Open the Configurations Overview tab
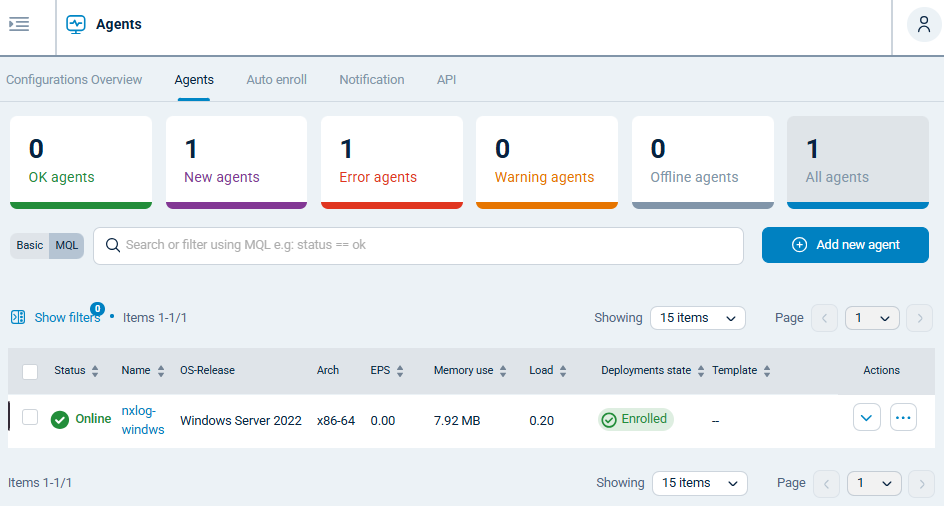The image size is (944, 506). [x=74, y=80]
